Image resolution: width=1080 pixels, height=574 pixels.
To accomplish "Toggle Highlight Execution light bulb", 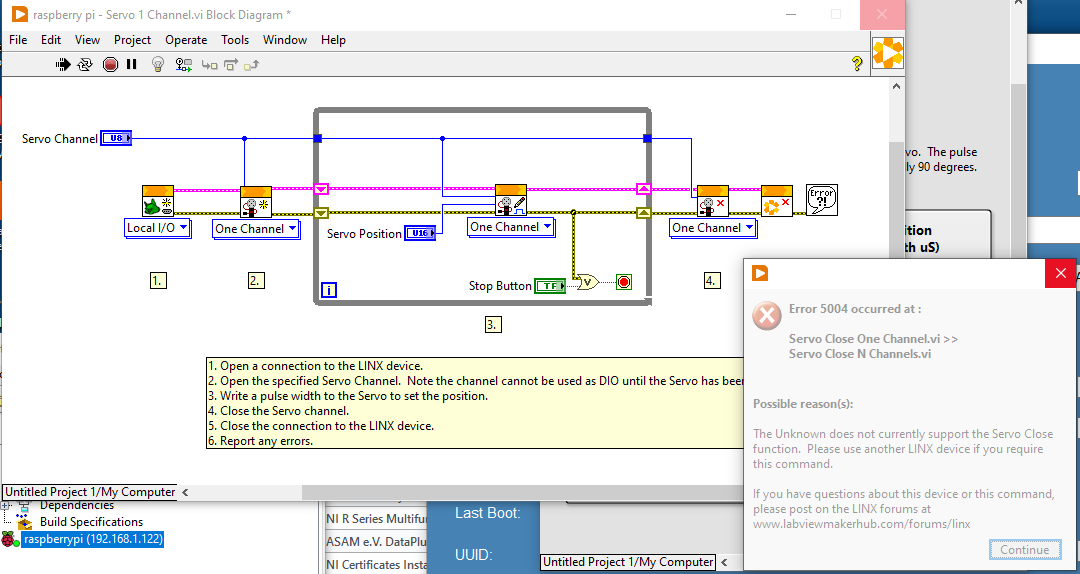I will coord(157,64).
